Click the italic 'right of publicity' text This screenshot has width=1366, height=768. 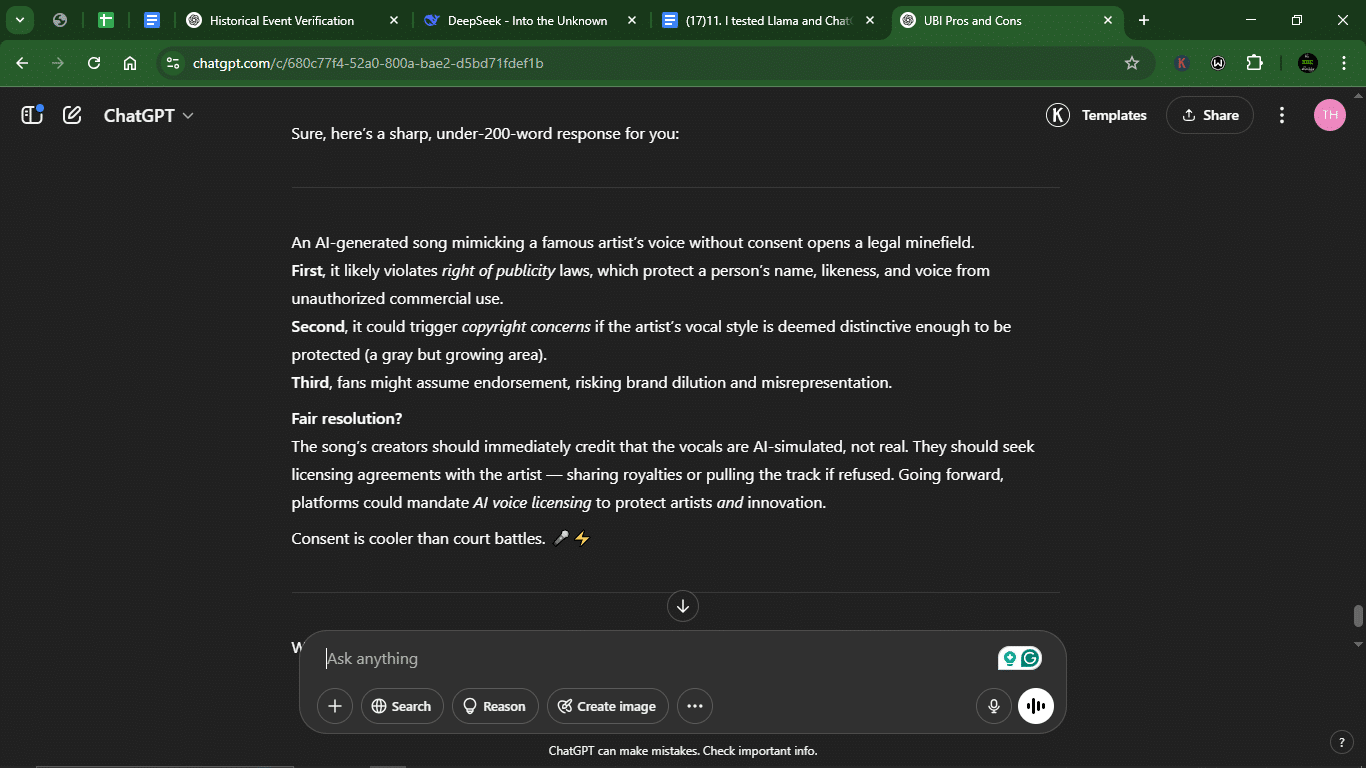pyautogui.click(x=498, y=270)
